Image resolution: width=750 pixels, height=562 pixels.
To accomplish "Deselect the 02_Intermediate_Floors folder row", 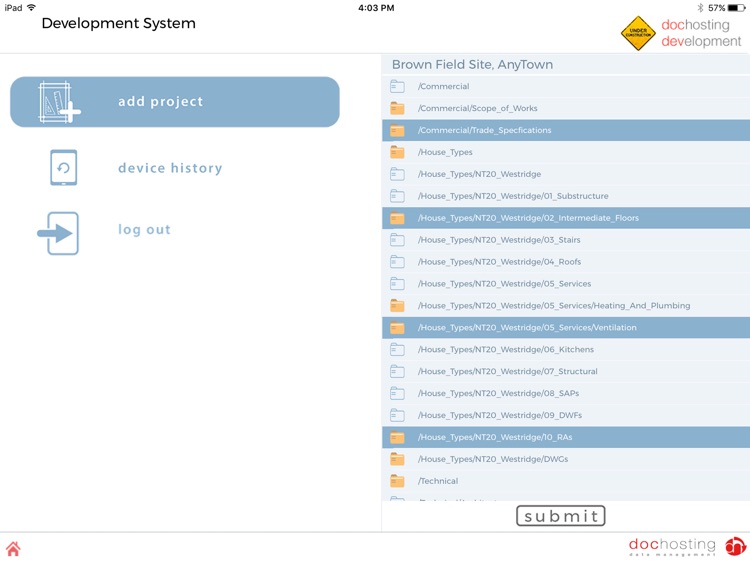I will point(566,218).
